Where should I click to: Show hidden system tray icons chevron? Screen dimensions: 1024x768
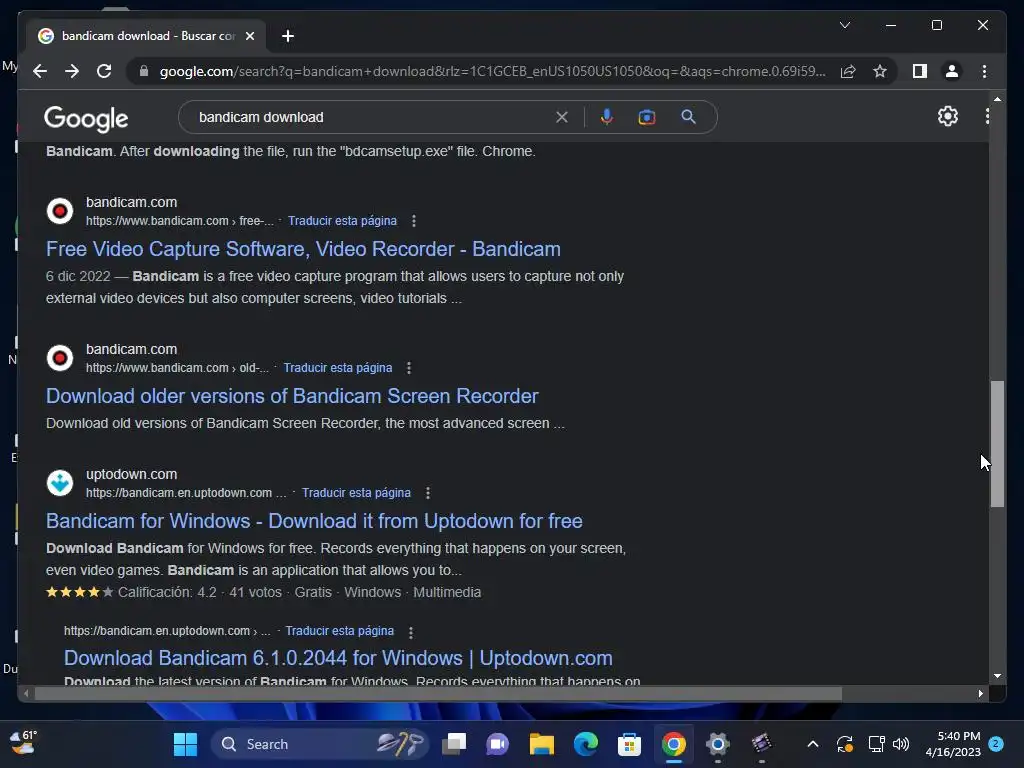[812, 744]
